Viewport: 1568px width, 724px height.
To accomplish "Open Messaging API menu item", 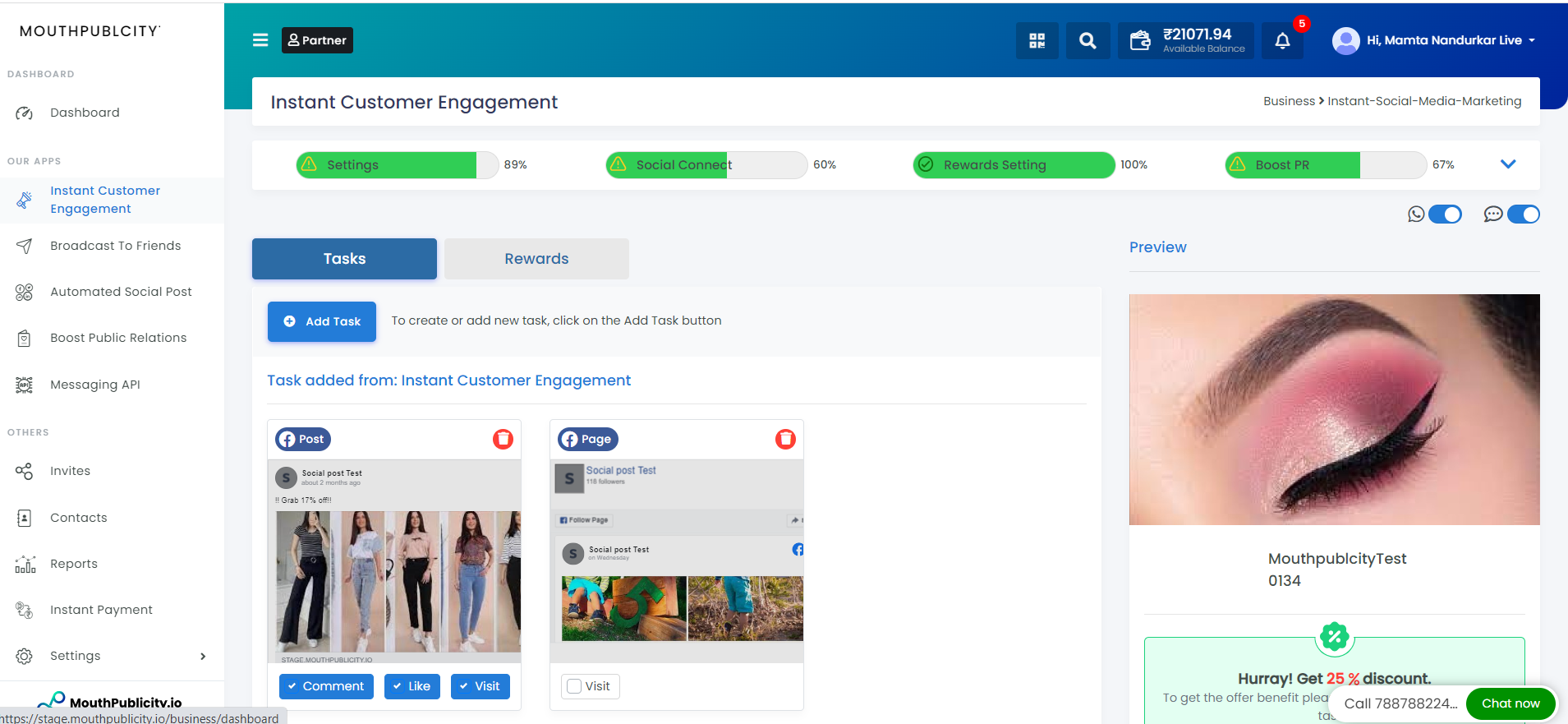I will tap(95, 385).
